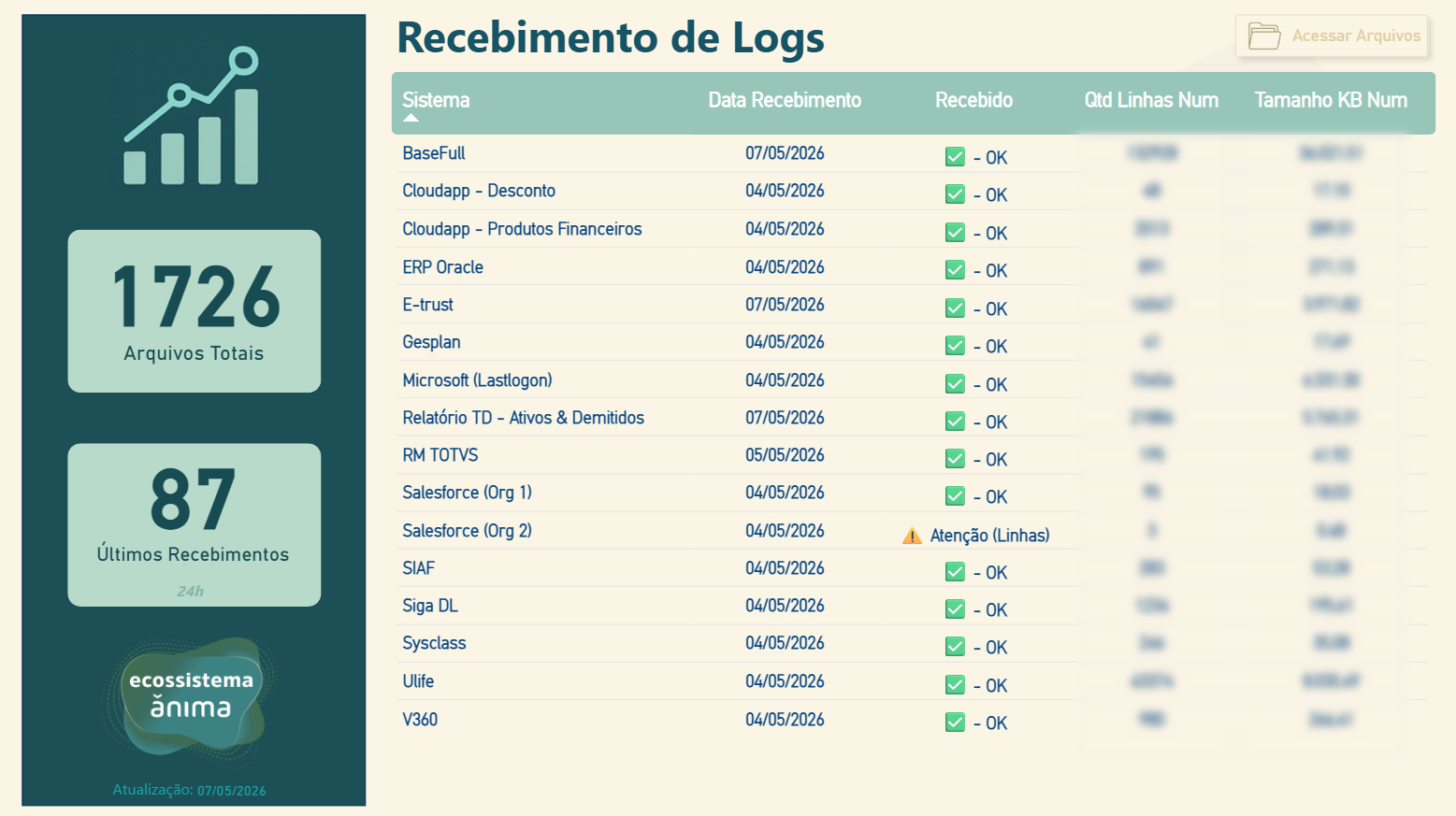Click the green check for Cloudapp - Desconto
This screenshot has height=816, width=1456.
coord(955,194)
